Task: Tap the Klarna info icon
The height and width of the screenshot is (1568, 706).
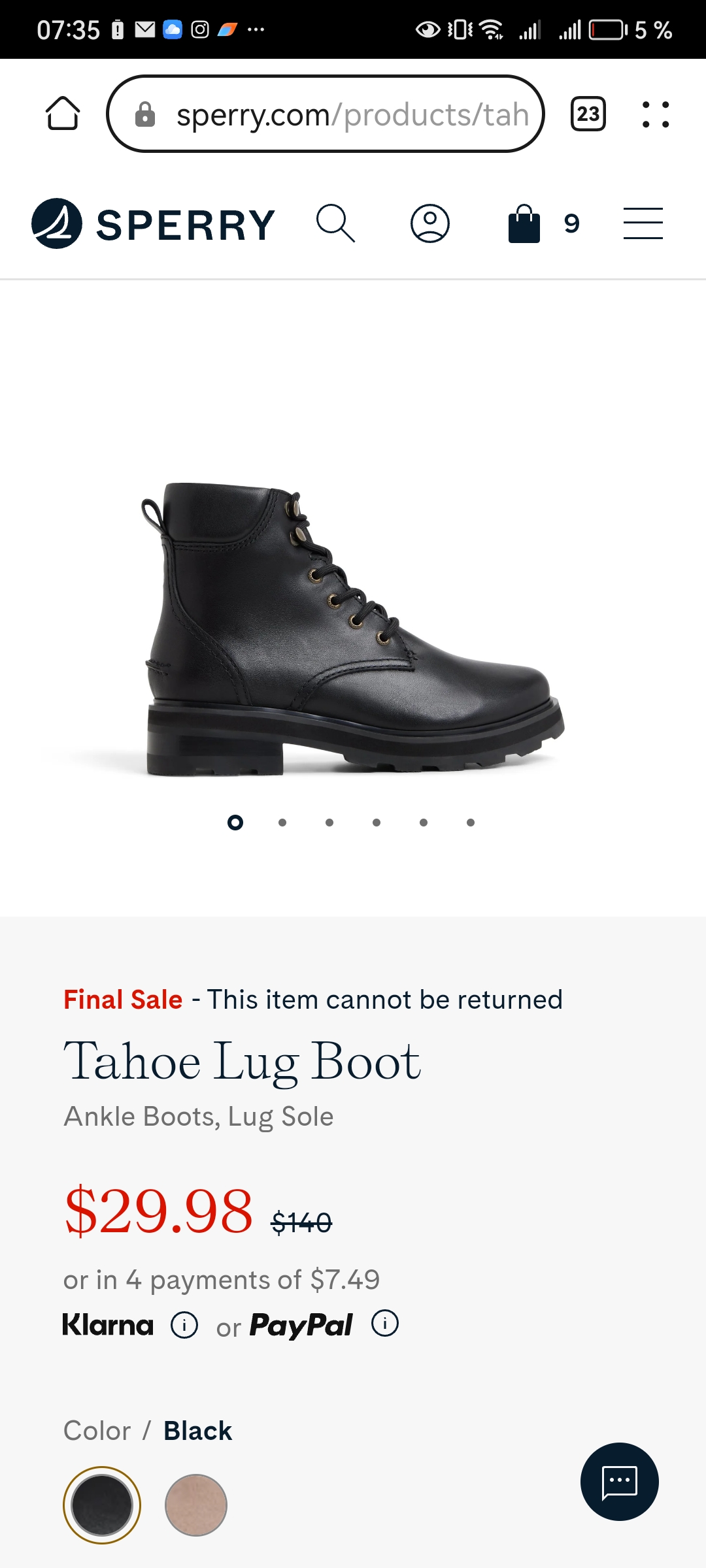Action: click(x=184, y=1326)
